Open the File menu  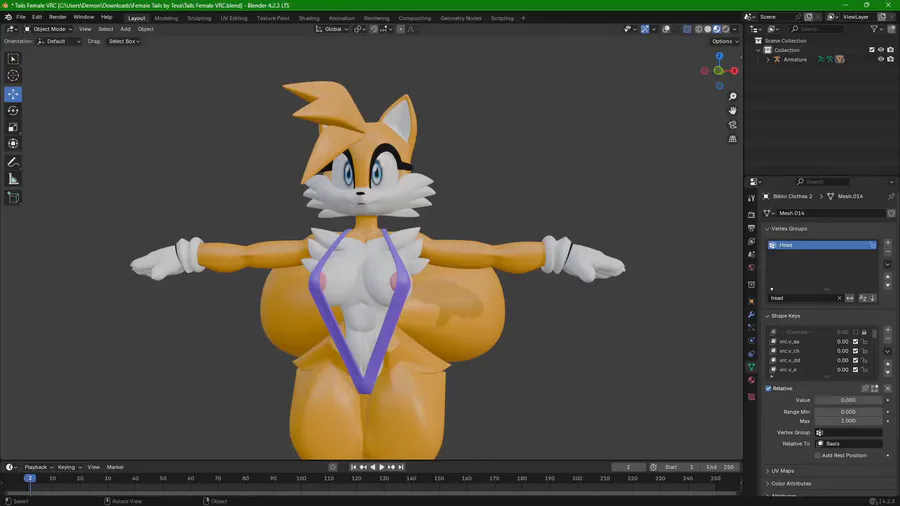coord(21,17)
